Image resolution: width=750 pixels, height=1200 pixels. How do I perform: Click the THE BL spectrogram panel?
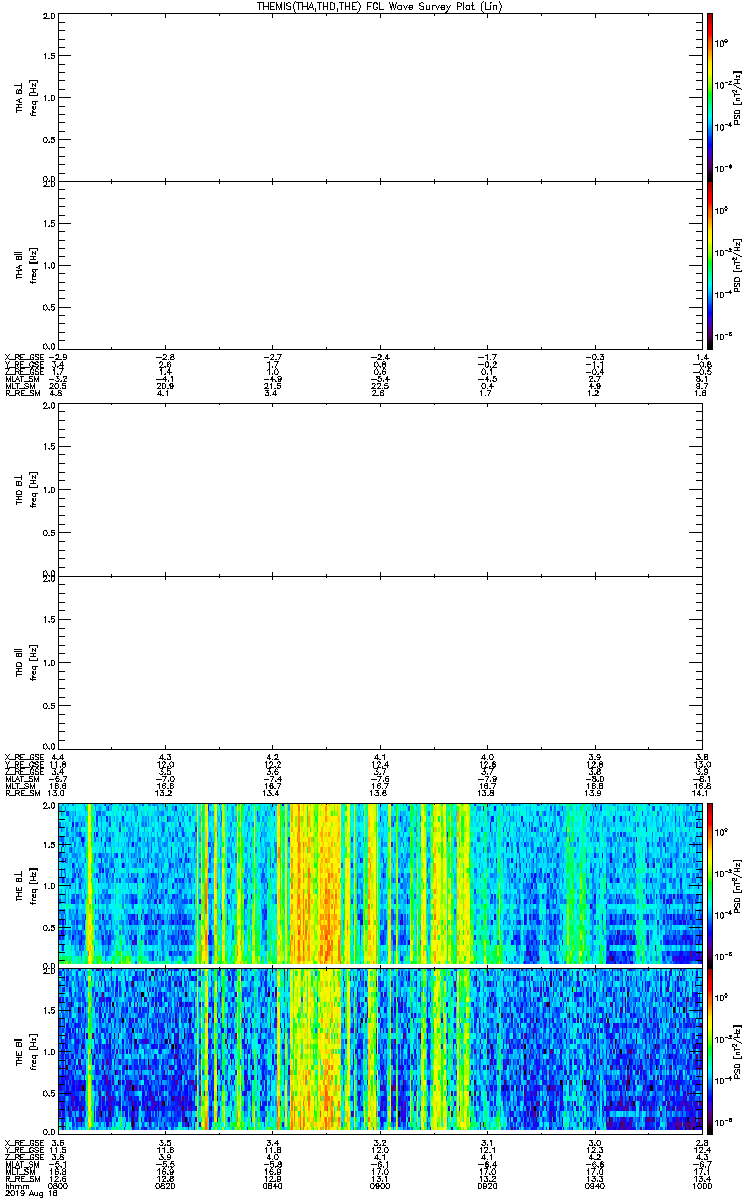[x=380, y=883]
